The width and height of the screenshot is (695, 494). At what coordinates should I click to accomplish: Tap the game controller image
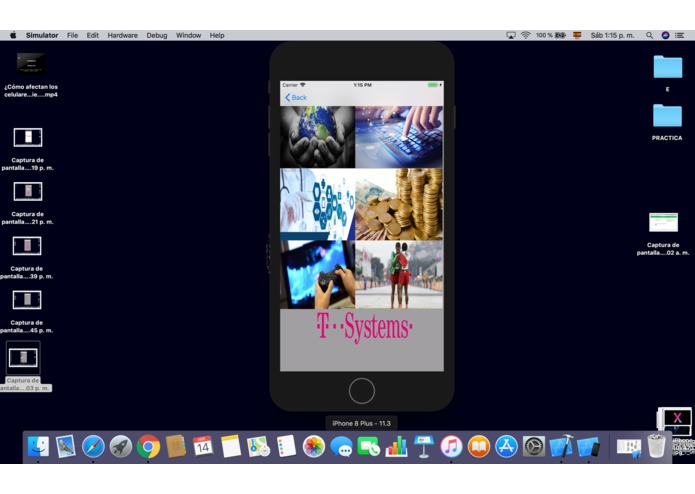[317, 275]
